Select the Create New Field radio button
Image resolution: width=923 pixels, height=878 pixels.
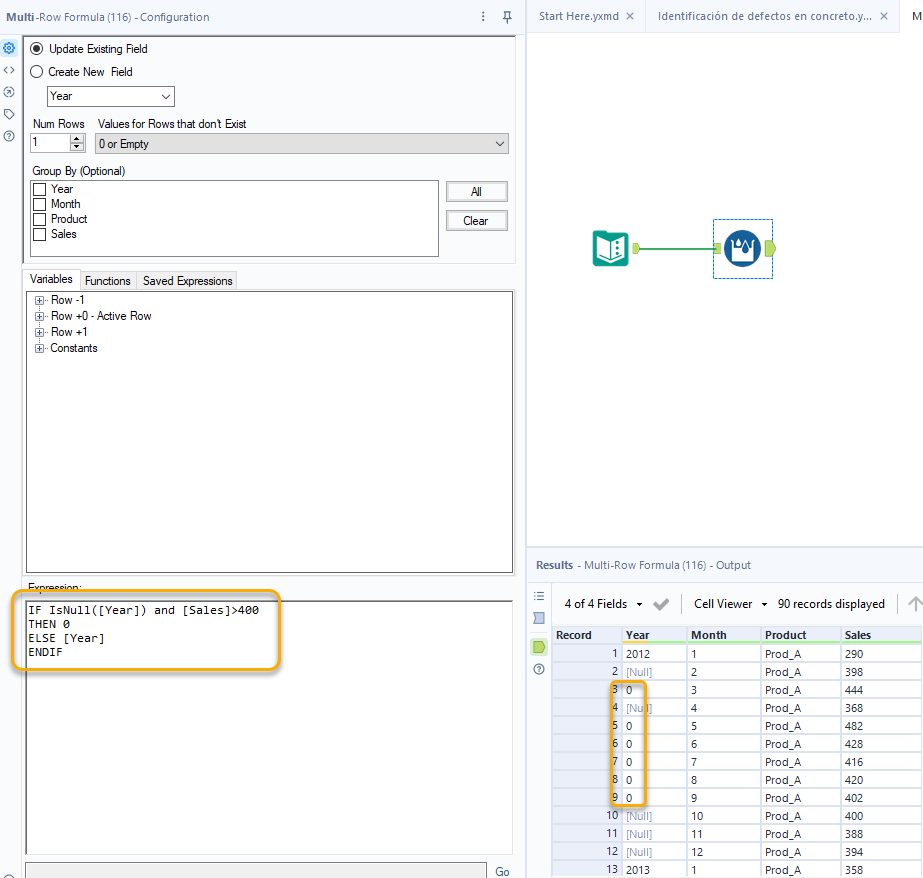(36, 71)
